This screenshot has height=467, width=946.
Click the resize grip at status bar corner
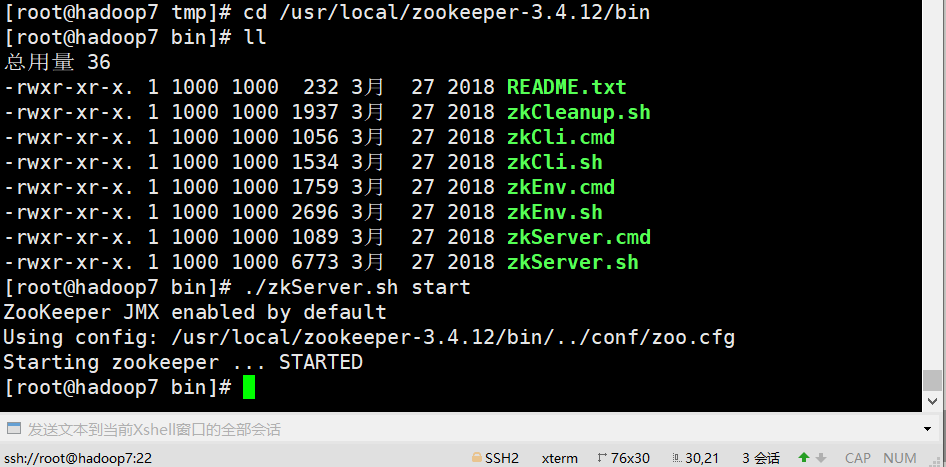click(x=936, y=459)
